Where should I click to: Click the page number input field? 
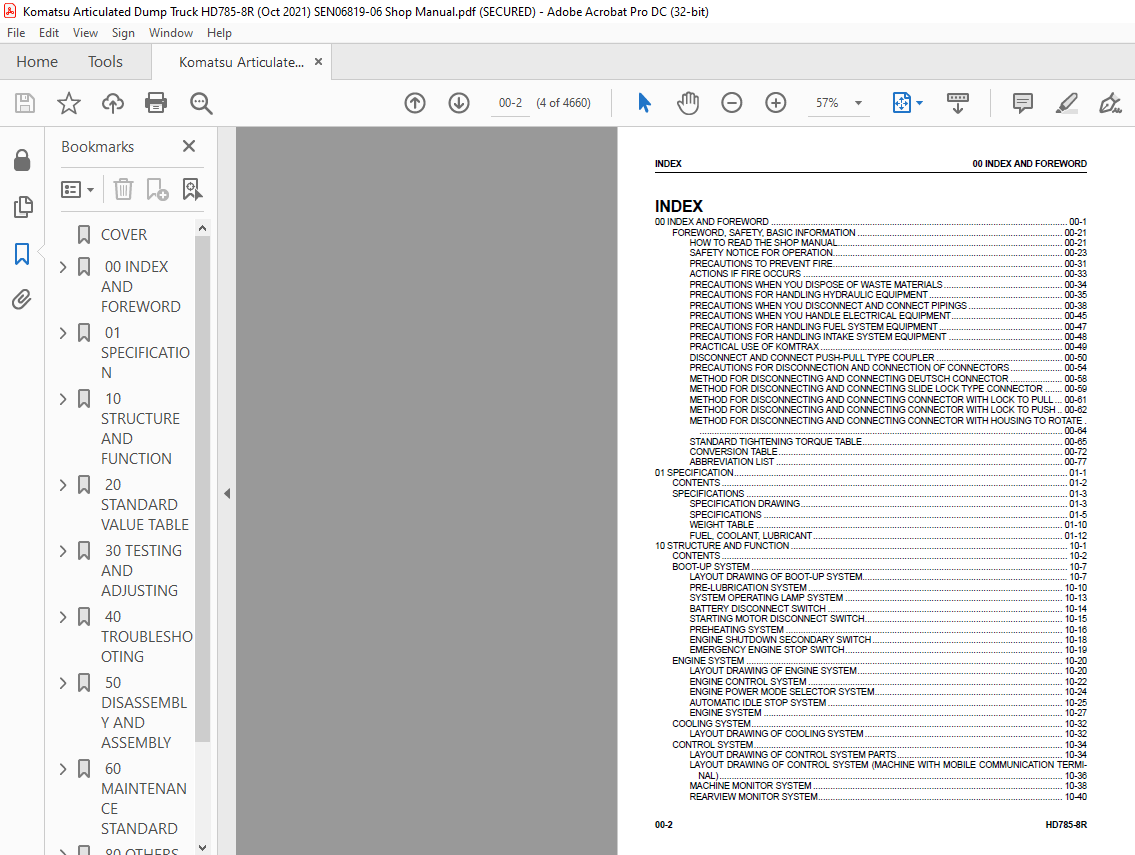click(x=510, y=103)
